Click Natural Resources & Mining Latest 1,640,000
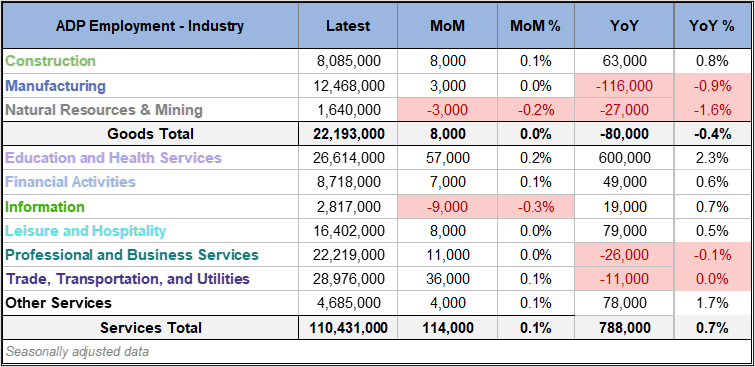Screen dimensions: 755x367 click(349, 110)
